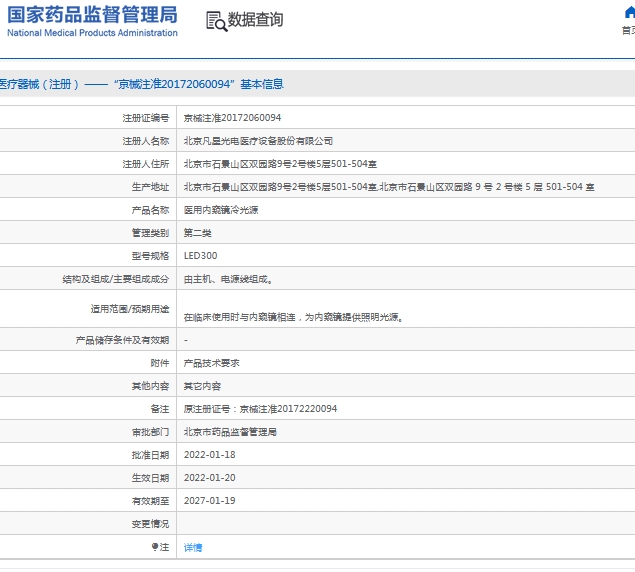635x572 pixels.
Task: Click the 产品储存条件及有效期 label
Action: point(122,340)
